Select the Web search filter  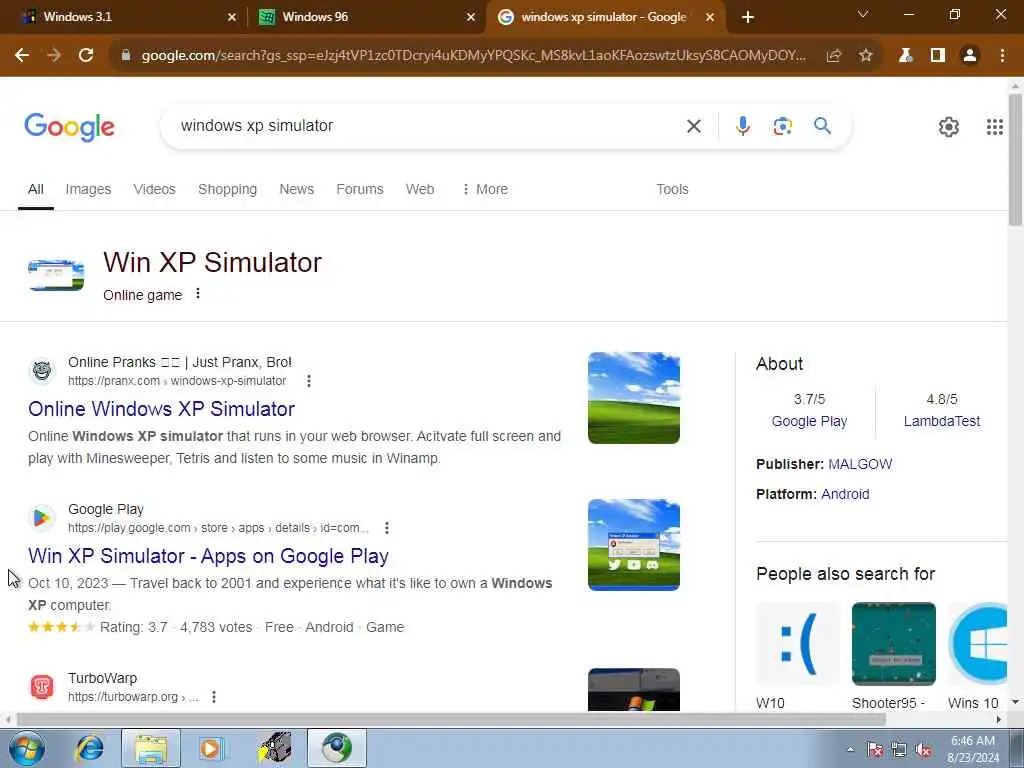coord(420,189)
